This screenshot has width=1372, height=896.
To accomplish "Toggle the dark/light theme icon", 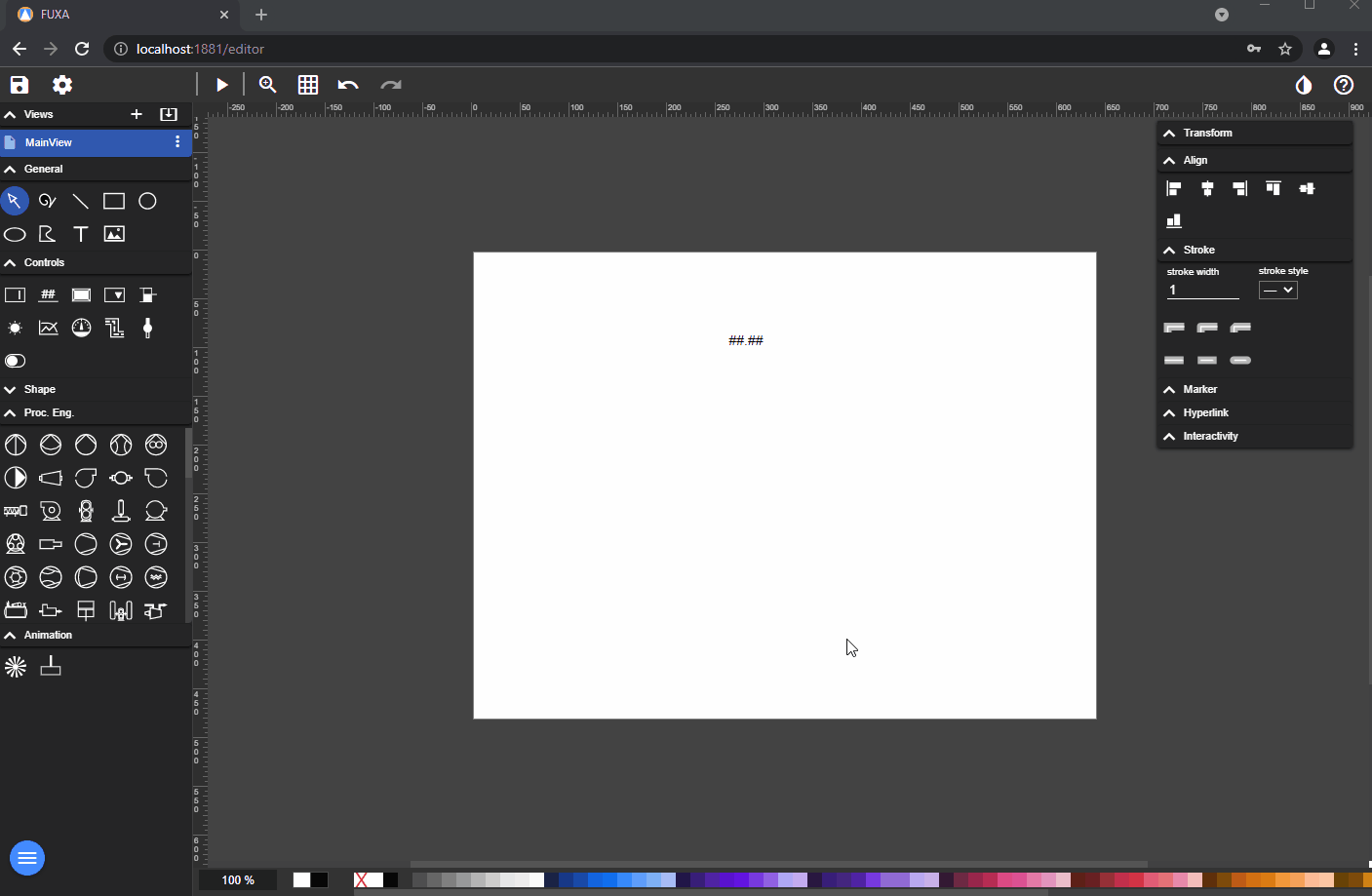I will (1304, 85).
